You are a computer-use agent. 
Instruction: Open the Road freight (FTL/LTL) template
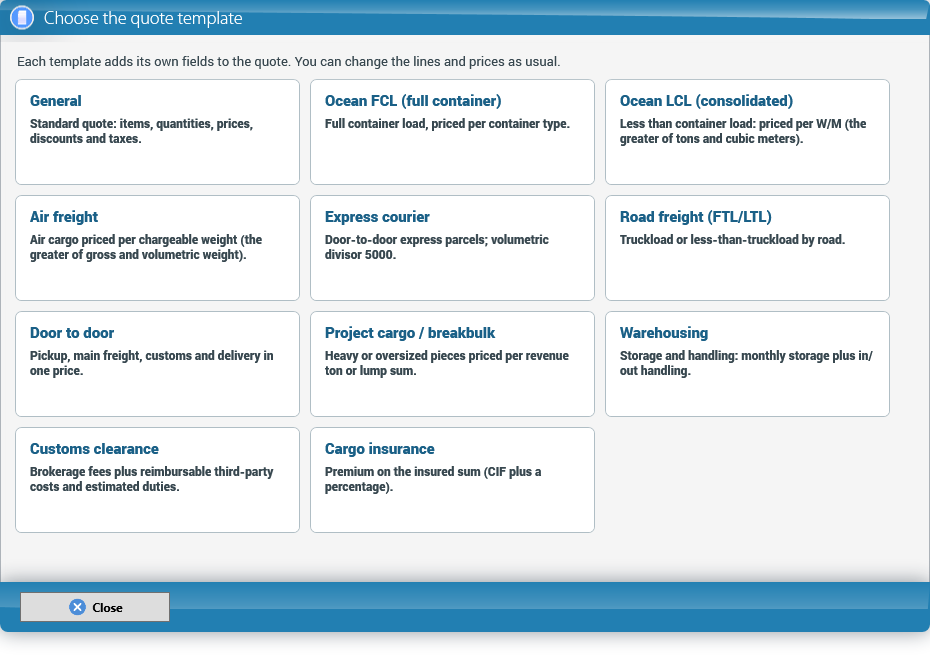coord(747,248)
